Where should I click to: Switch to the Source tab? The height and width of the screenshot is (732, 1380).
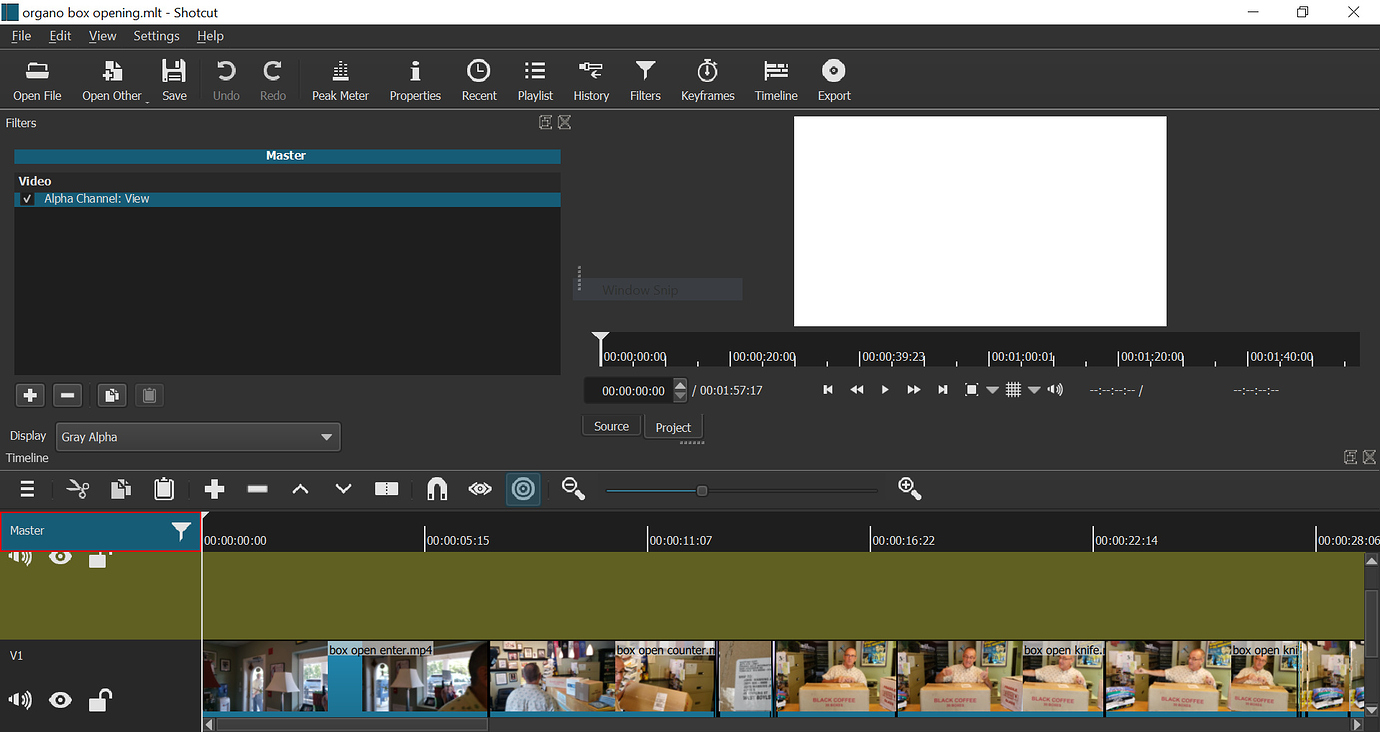pyautogui.click(x=611, y=426)
